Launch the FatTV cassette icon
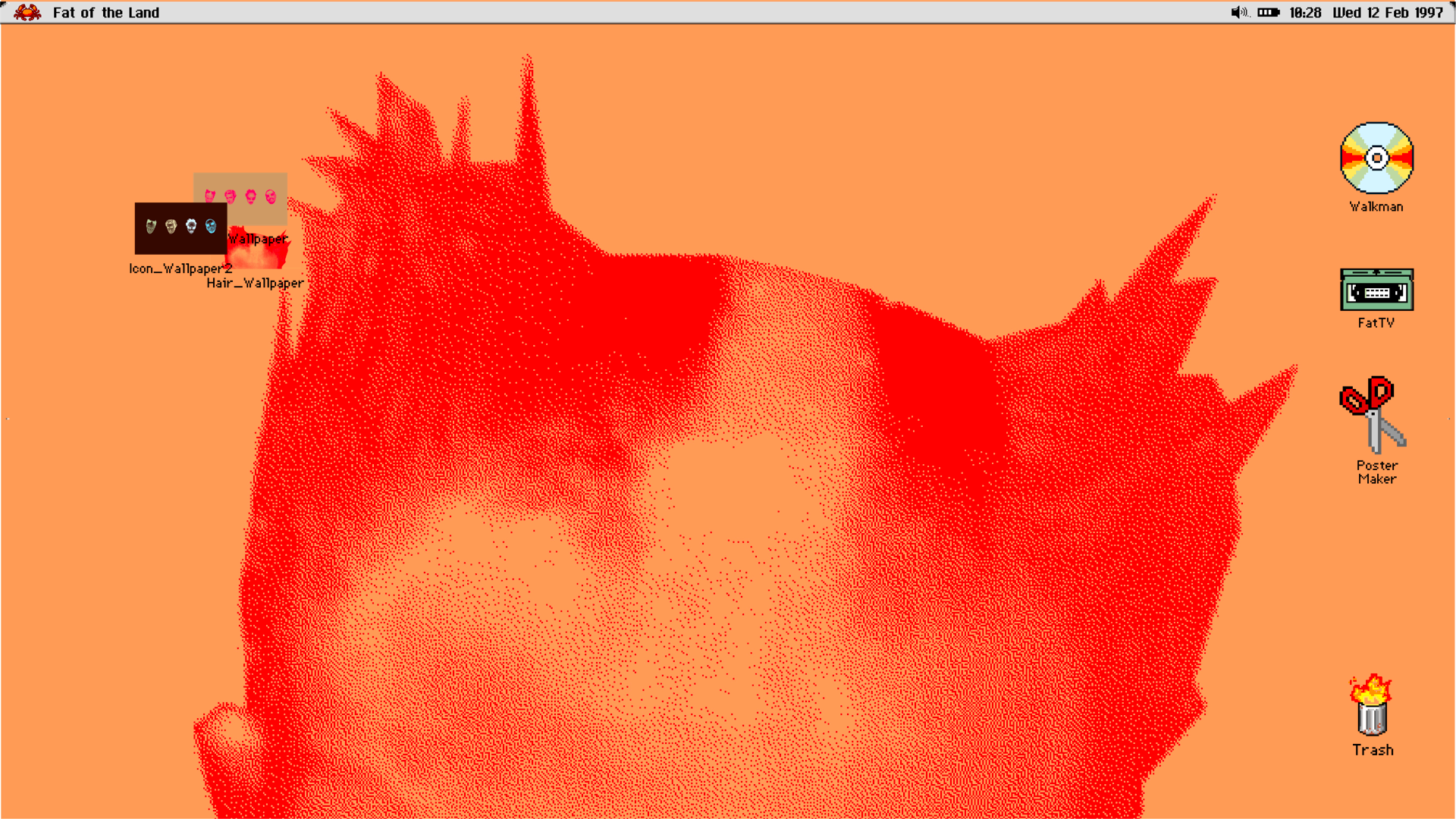Screen dimensions: 1456x819 click(1376, 290)
